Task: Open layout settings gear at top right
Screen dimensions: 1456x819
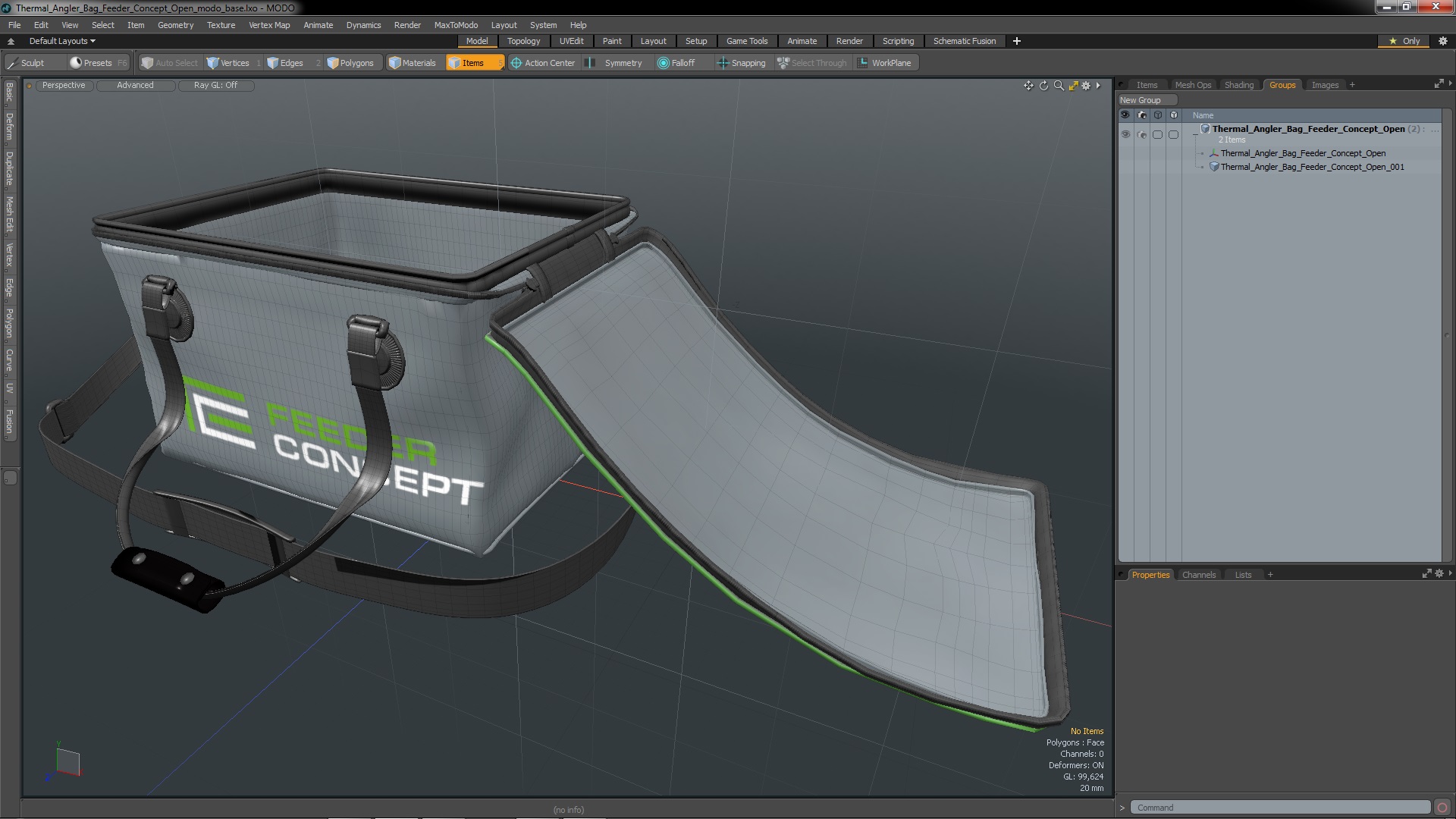Action: click(1443, 41)
